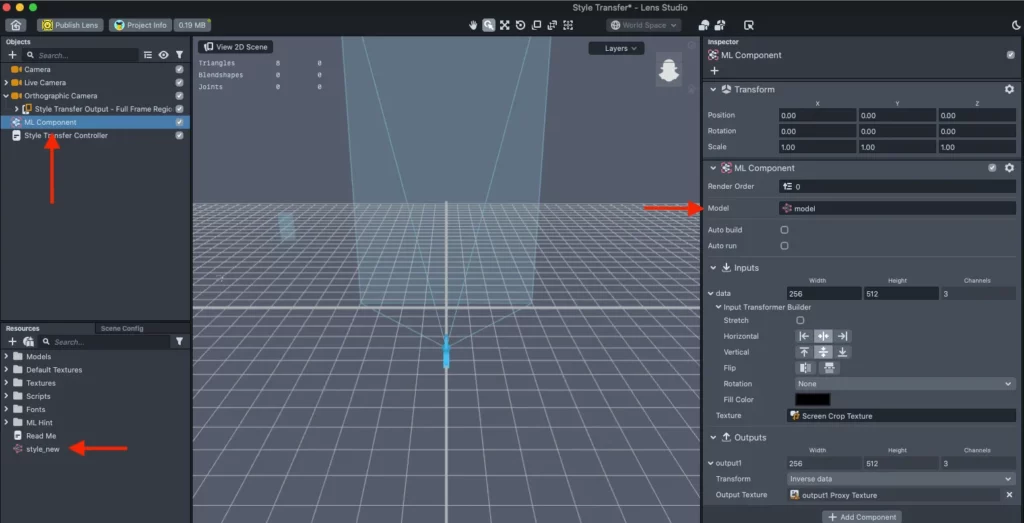The width and height of the screenshot is (1024, 523).
Task: Click the Snapchat ghost preview icon
Action: click(669, 70)
